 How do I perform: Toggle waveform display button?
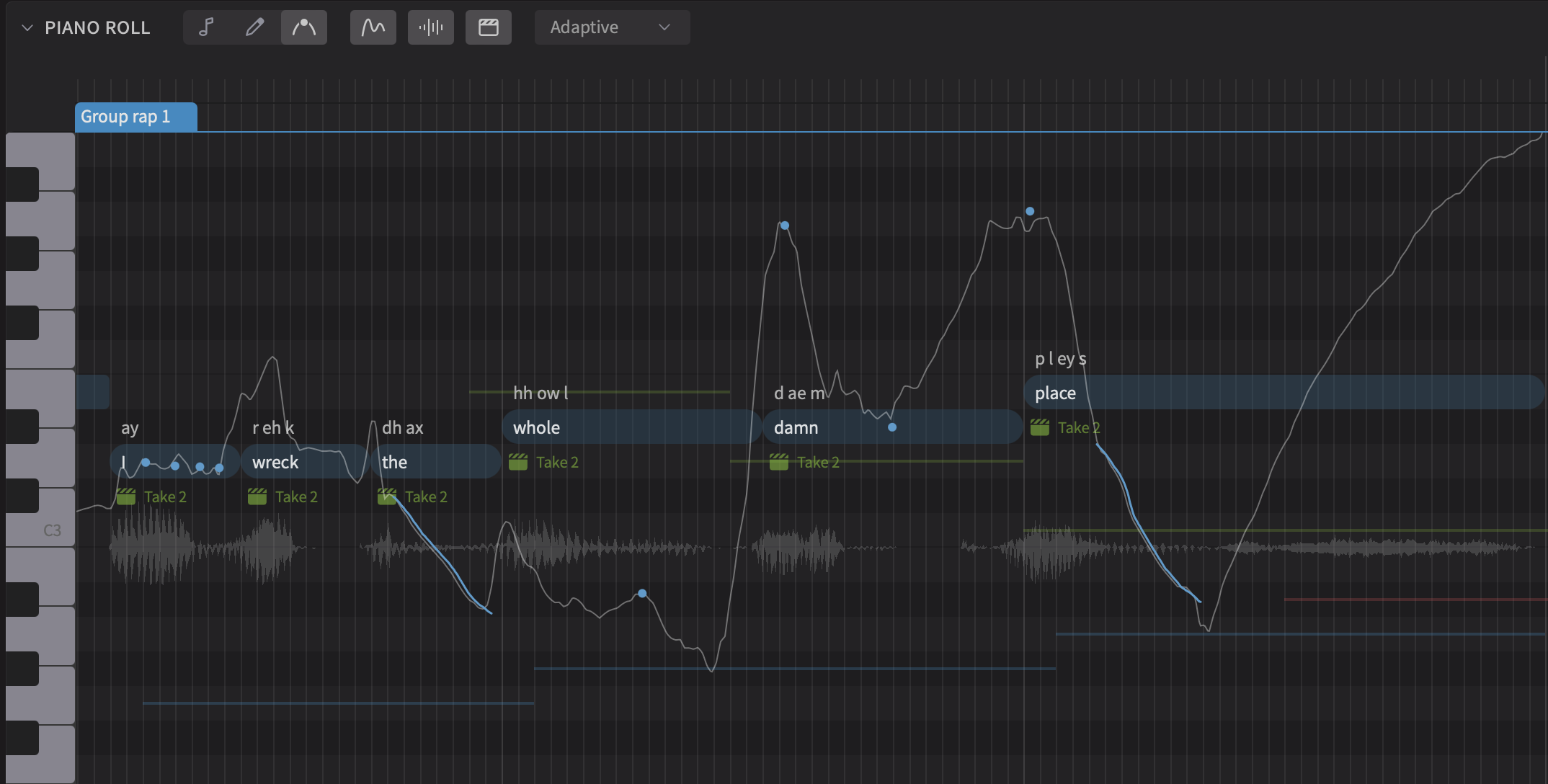coord(430,27)
